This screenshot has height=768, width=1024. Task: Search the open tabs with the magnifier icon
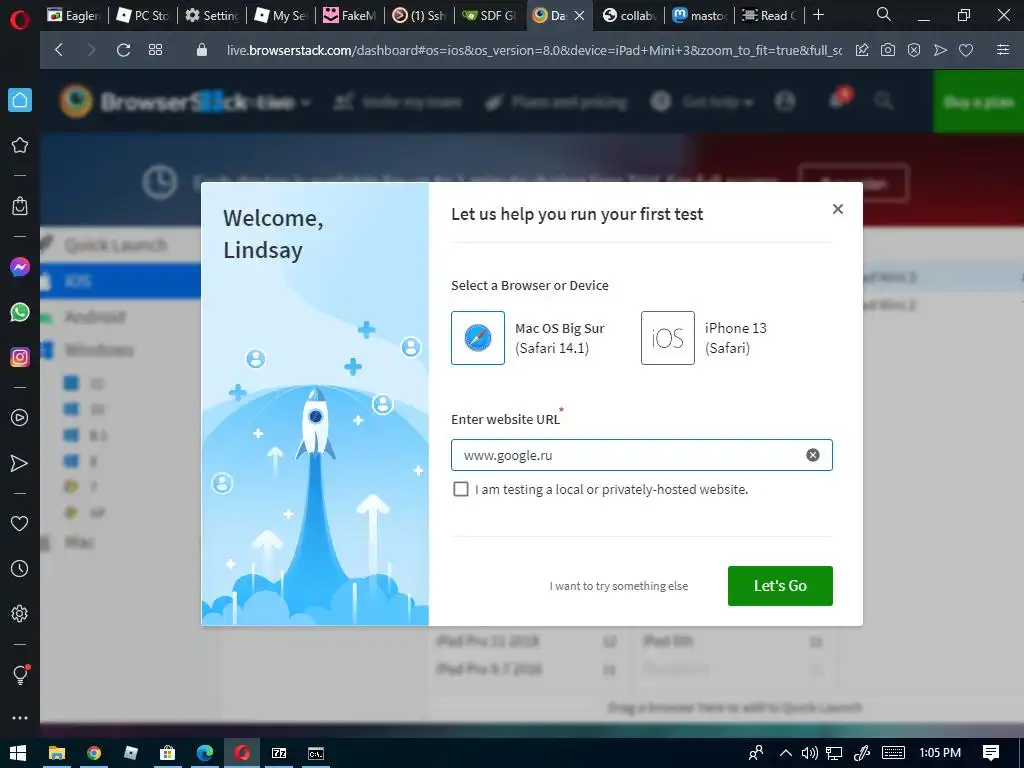tap(884, 14)
